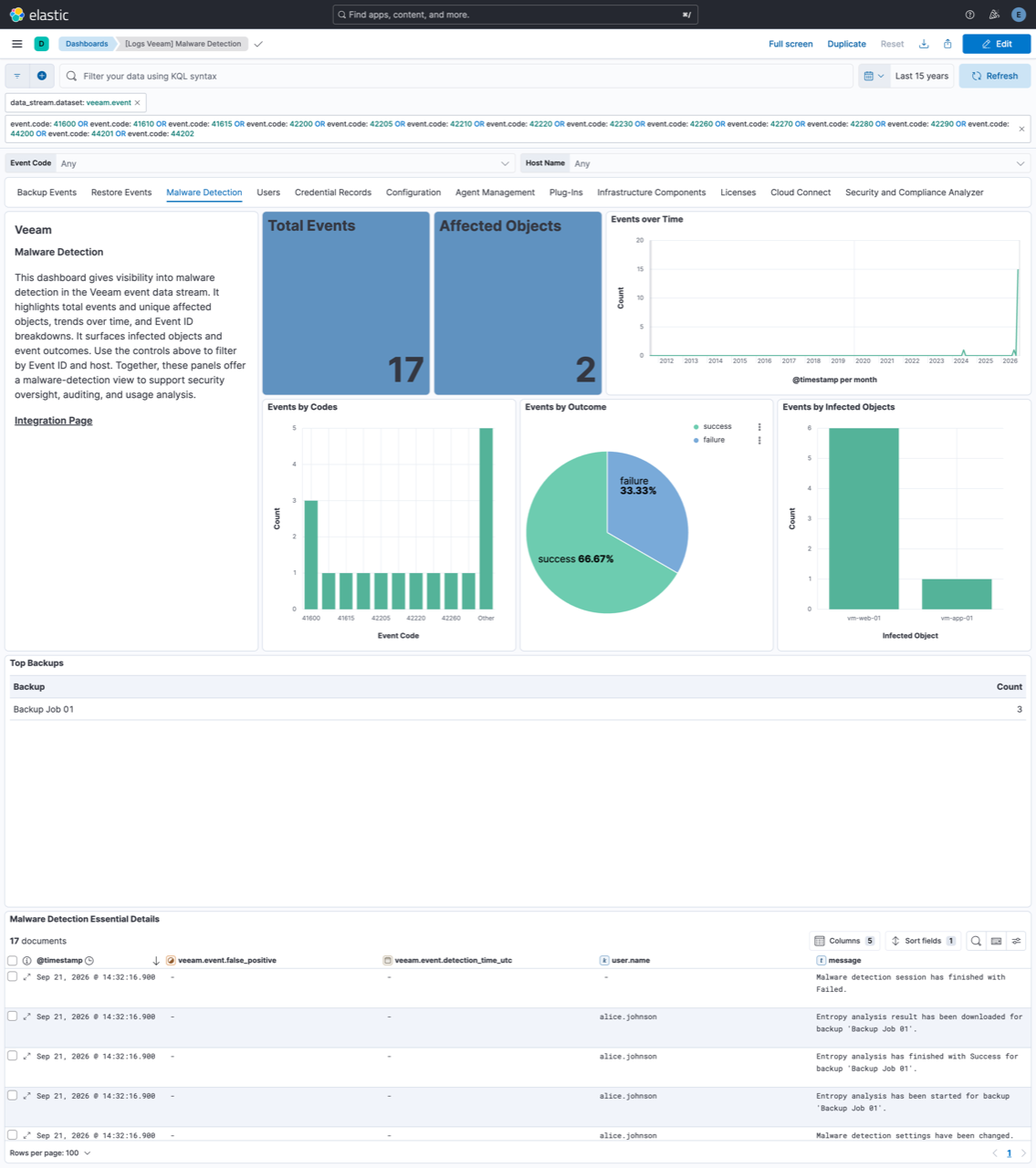The image size is (1036, 1168).
Task: Switch to the Credential Records tab
Action: pyautogui.click(x=333, y=193)
